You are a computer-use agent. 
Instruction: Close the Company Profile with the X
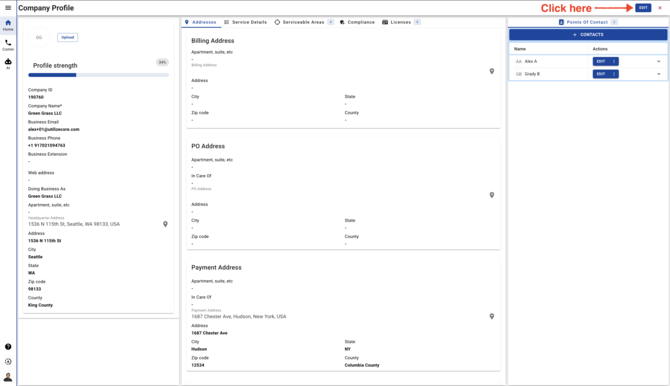pyautogui.click(x=660, y=8)
